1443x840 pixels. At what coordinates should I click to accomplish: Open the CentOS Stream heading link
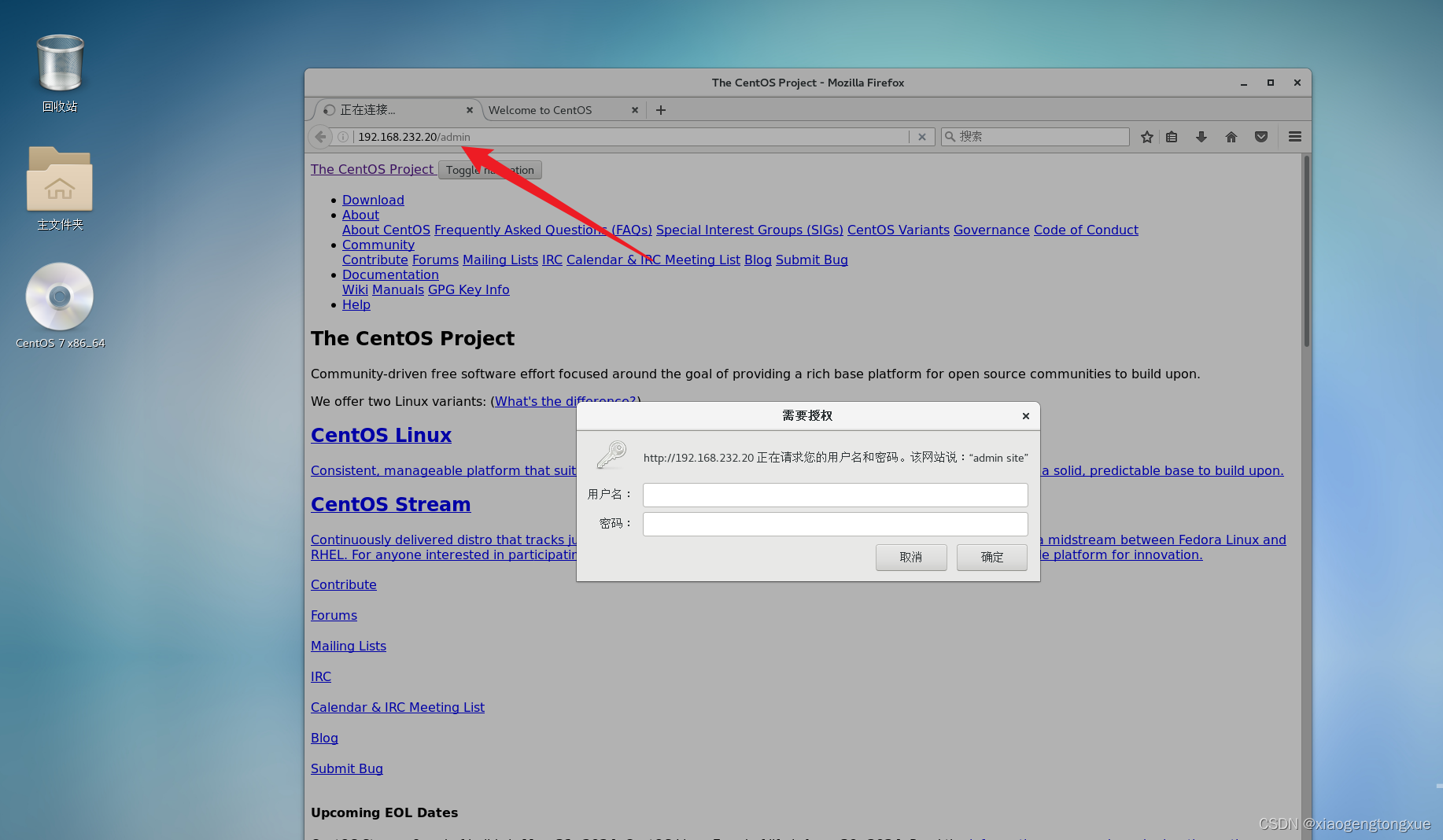pos(390,504)
